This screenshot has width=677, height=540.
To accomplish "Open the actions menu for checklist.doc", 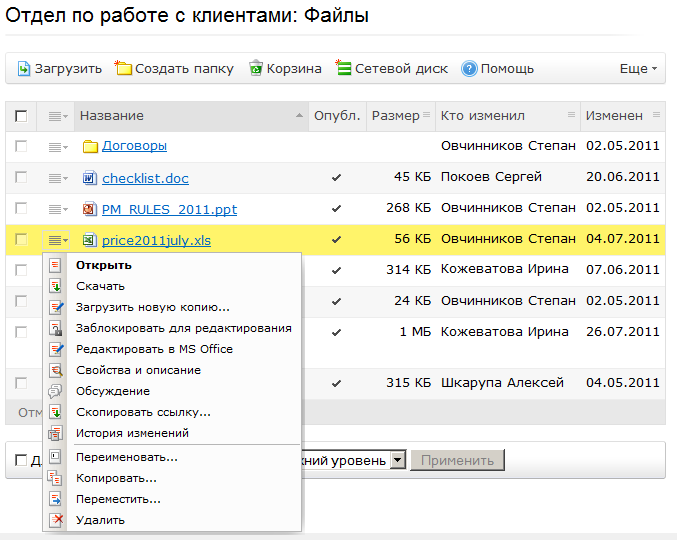I will pyautogui.click(x=58, y=178).
